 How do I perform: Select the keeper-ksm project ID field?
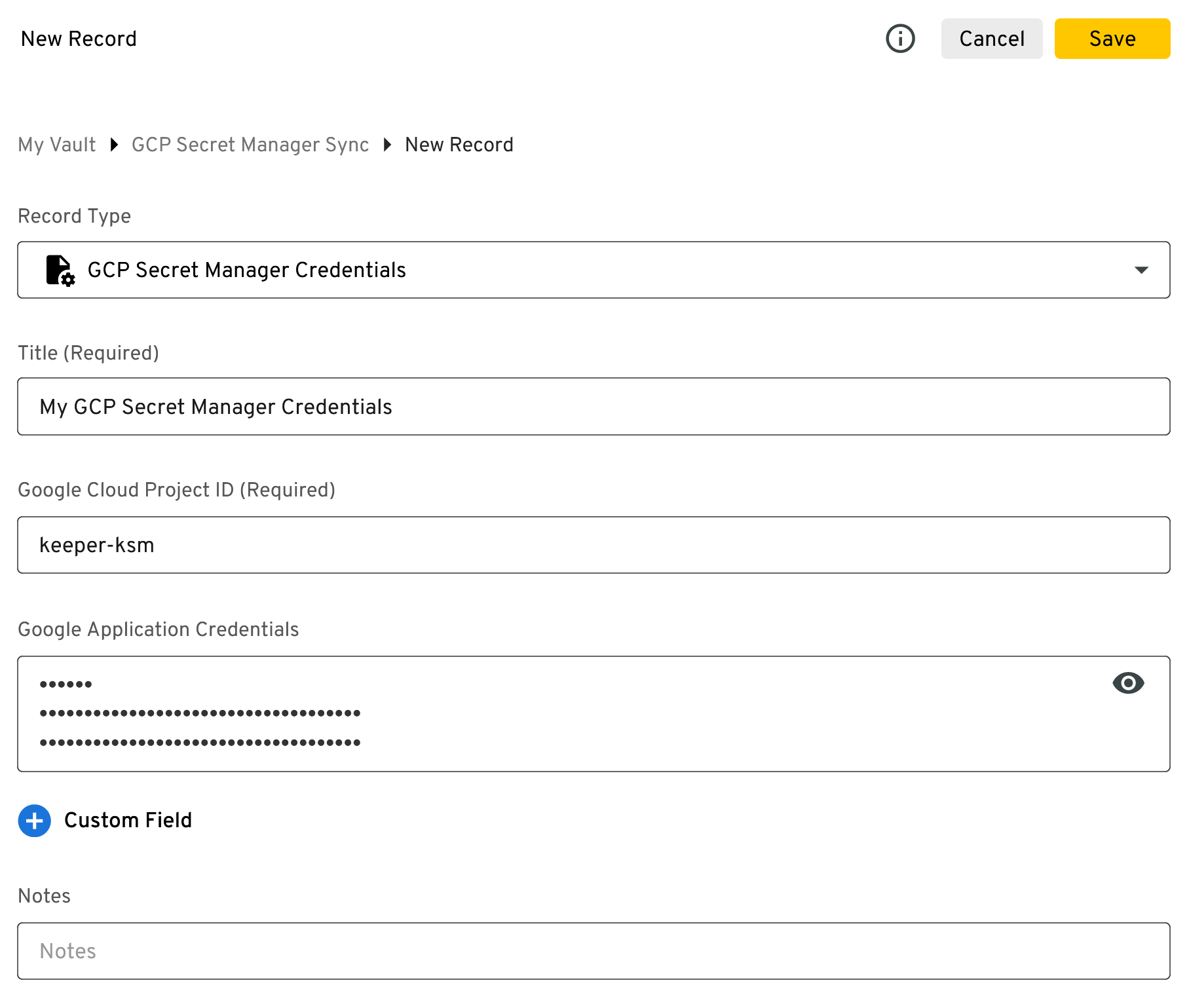pos(593,544)
